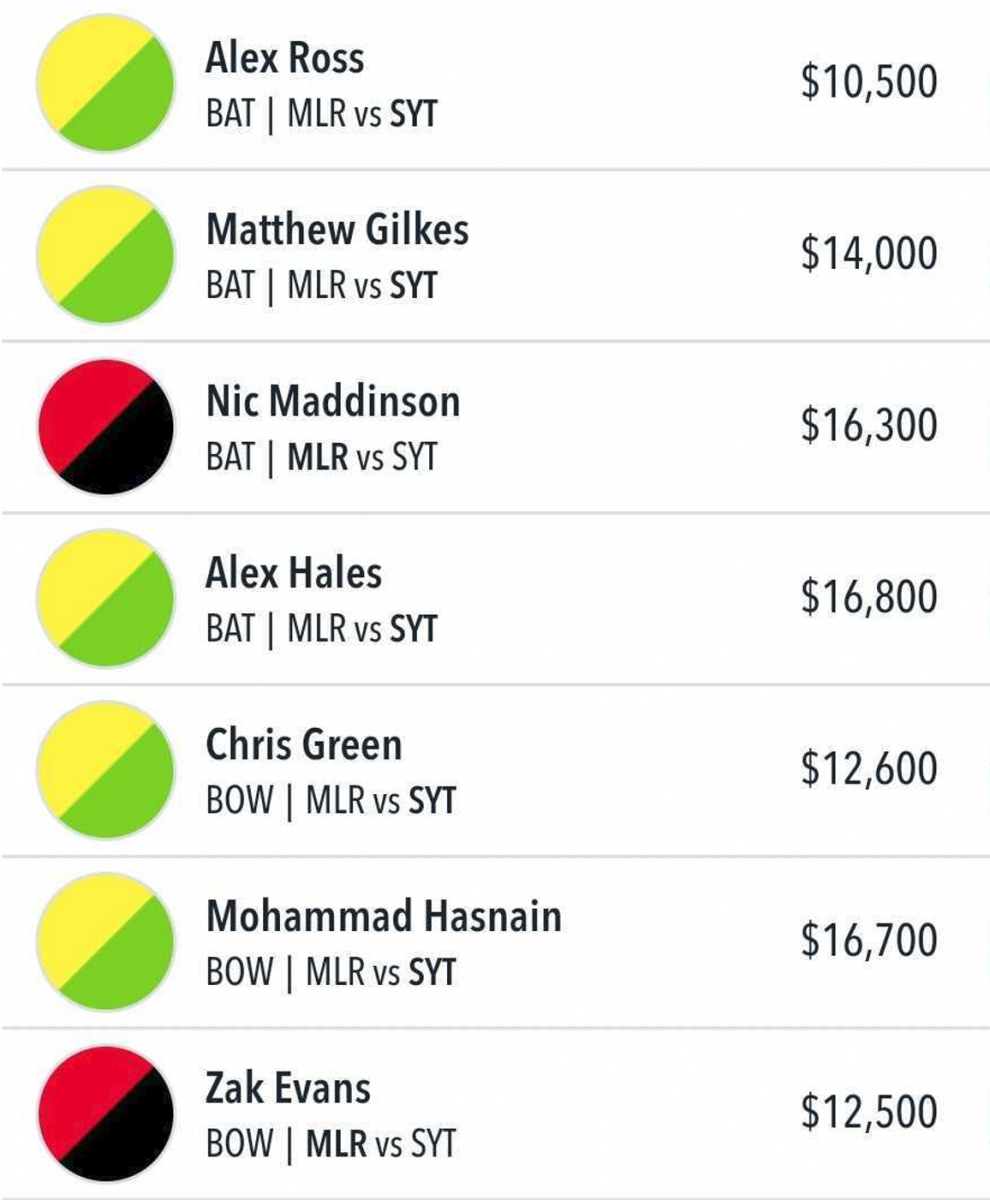Select the Alex Hales player name

coord(294,574)
